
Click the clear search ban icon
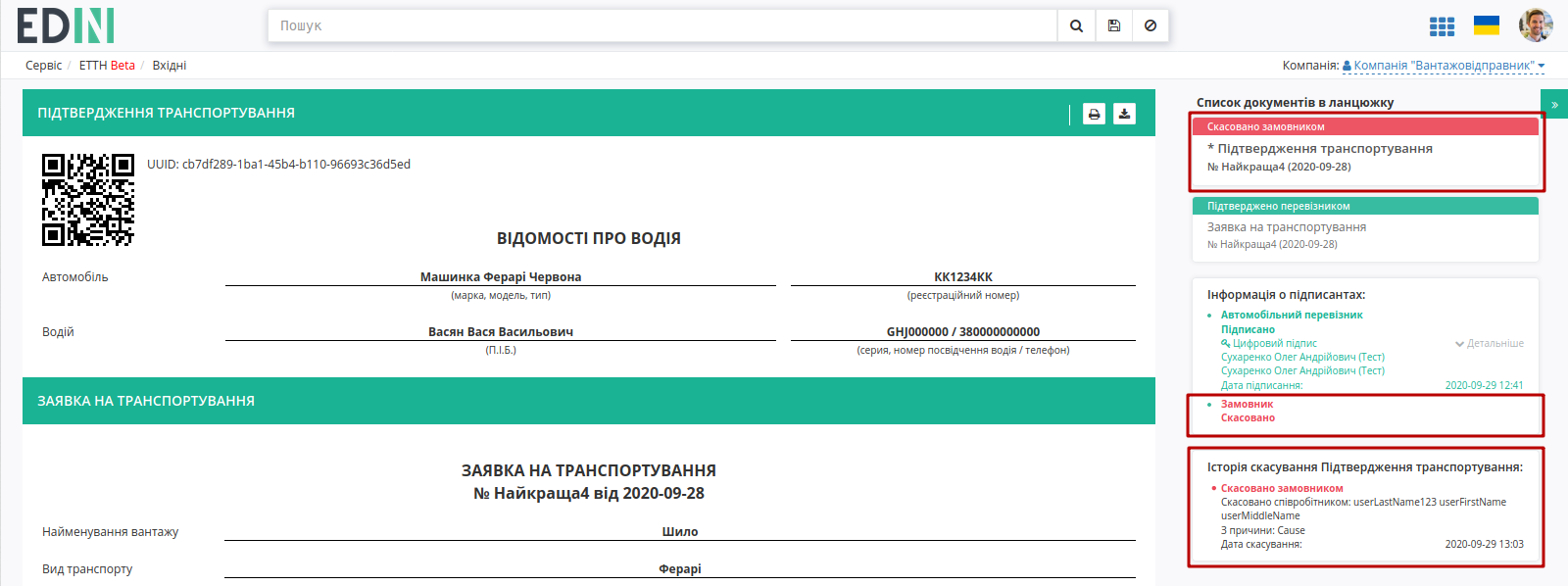[x=1151, y=25]
